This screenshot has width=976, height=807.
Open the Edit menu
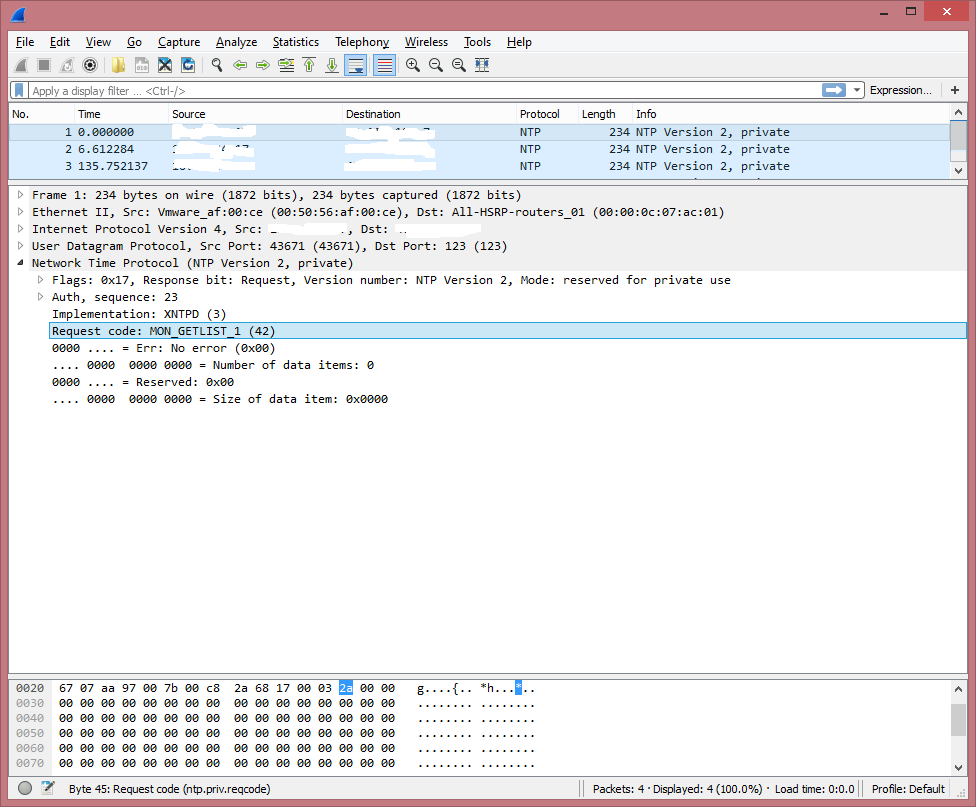(60, 42)
